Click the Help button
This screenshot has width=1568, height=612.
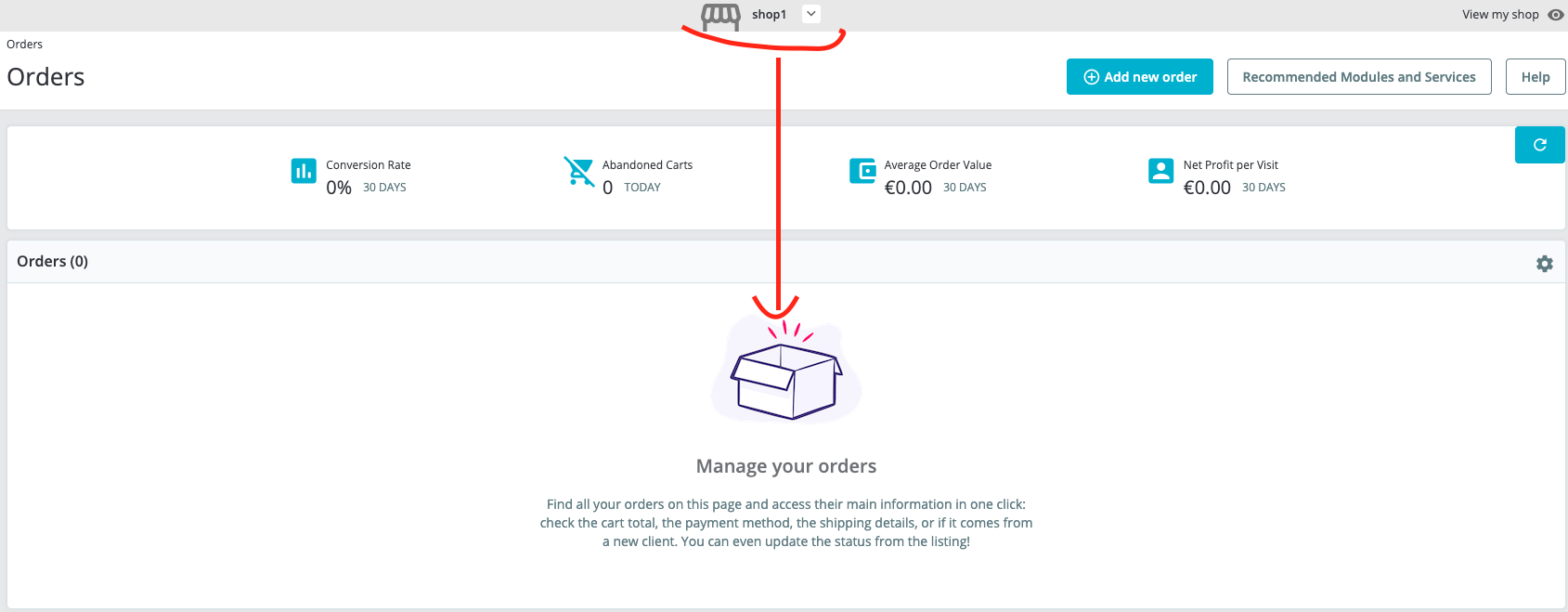coord(1535,76)
